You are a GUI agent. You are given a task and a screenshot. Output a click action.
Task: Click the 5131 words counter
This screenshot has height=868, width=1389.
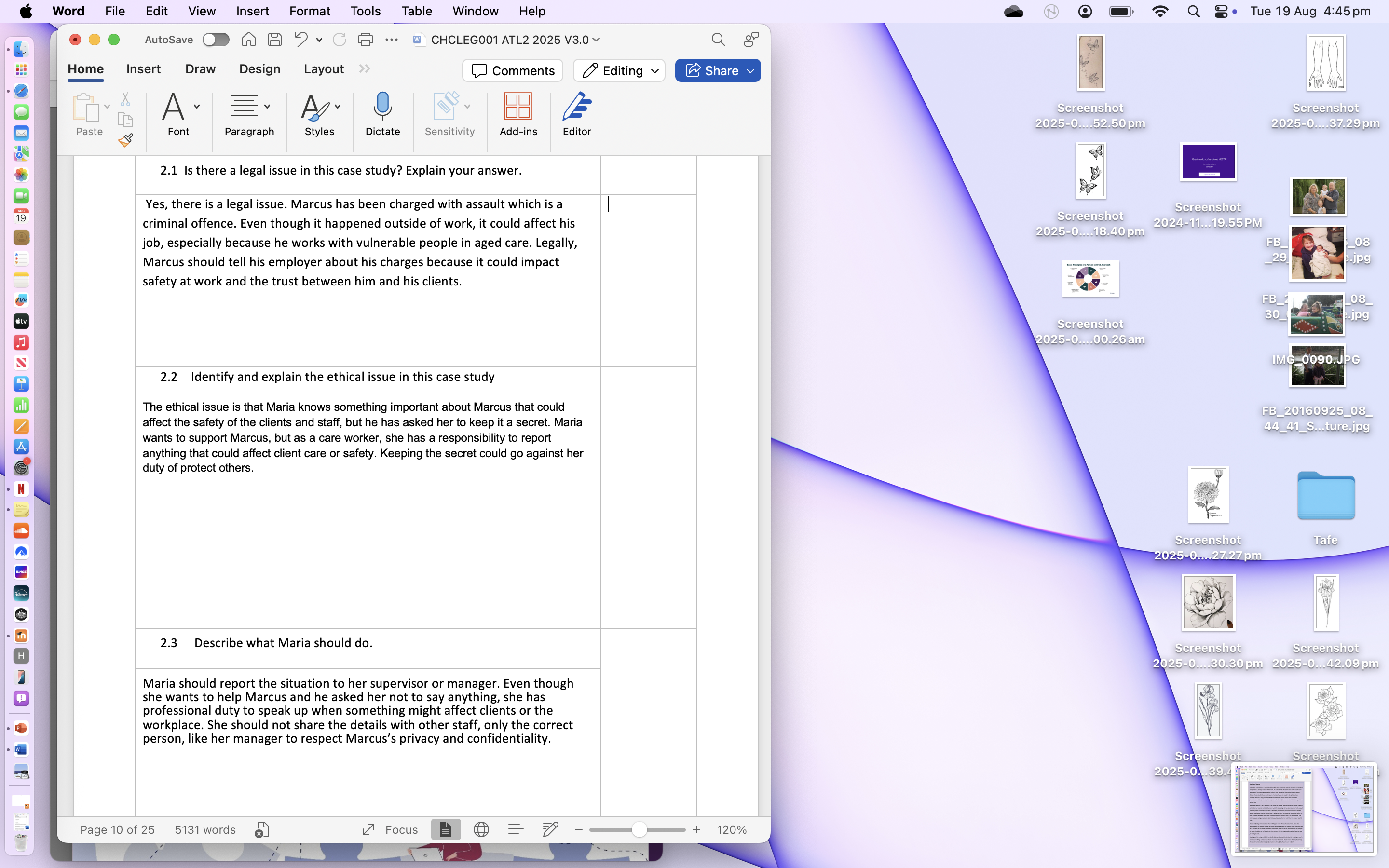[x=205, y=829]
